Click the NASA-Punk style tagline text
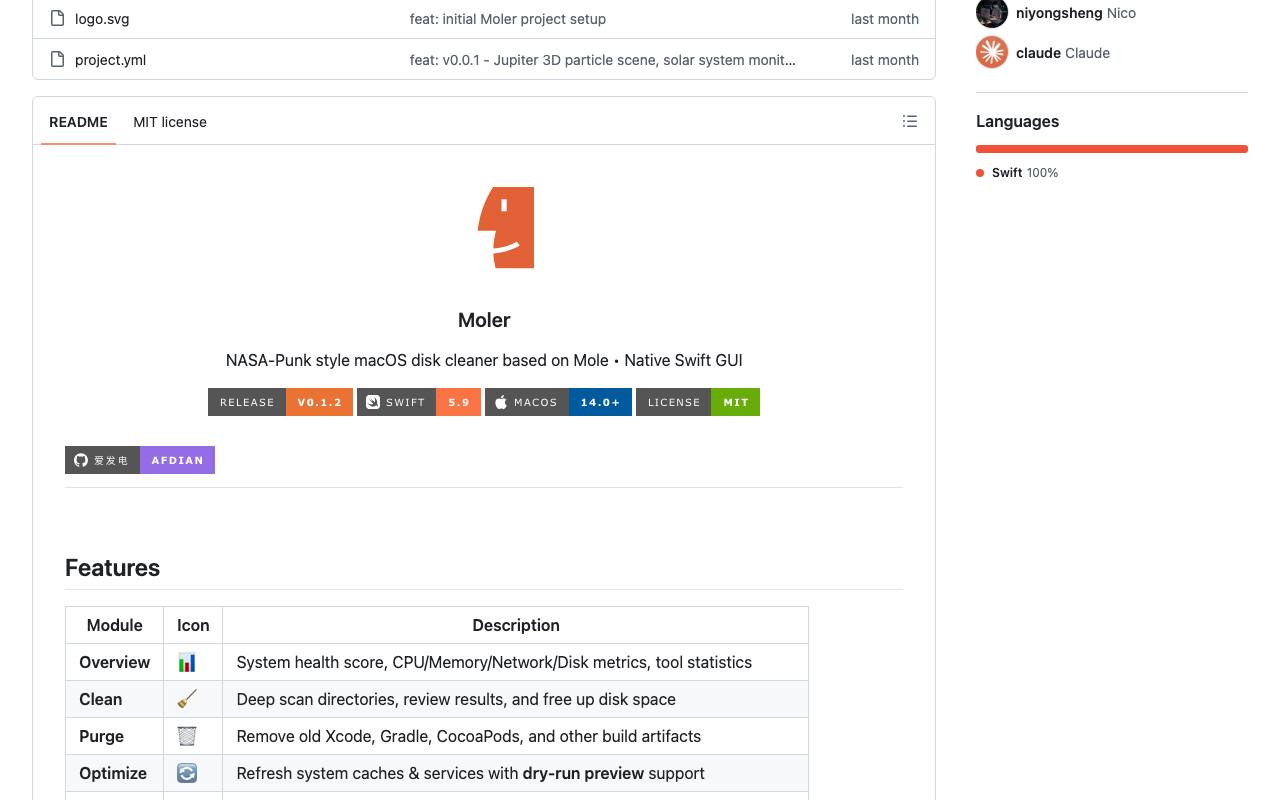 (484, 360)
